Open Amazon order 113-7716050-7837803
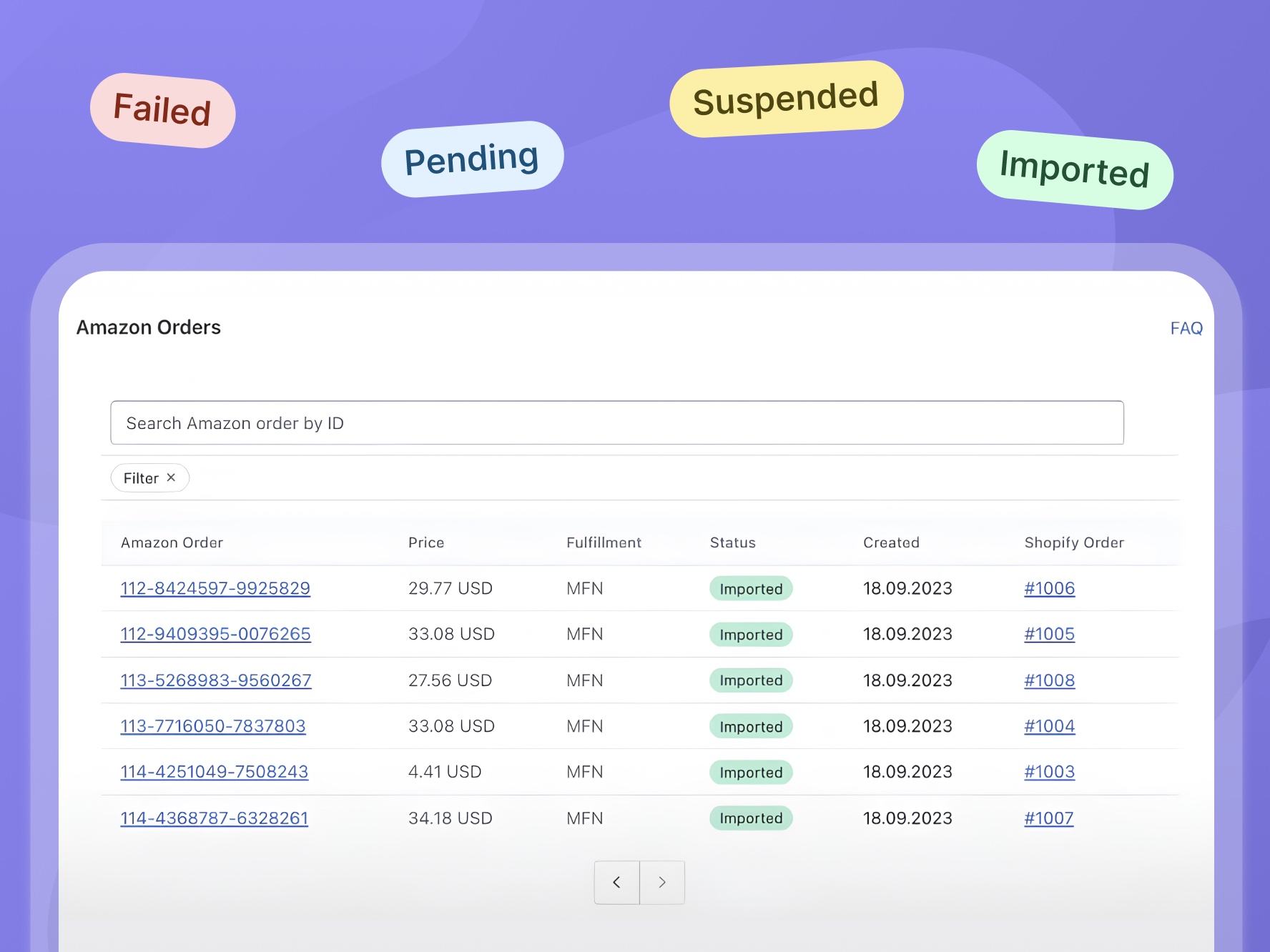The height and width of the screenshot is (952, 1270). 213,726
